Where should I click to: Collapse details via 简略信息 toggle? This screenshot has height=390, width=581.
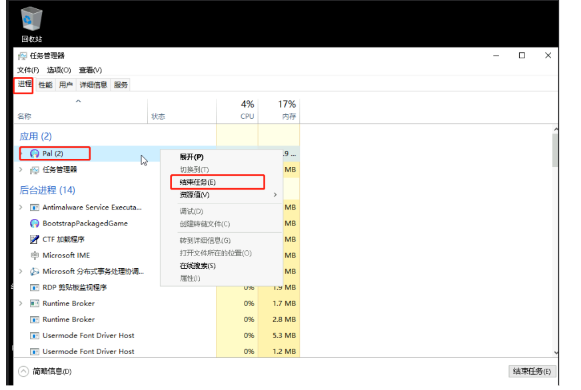[x=23, y=371]
